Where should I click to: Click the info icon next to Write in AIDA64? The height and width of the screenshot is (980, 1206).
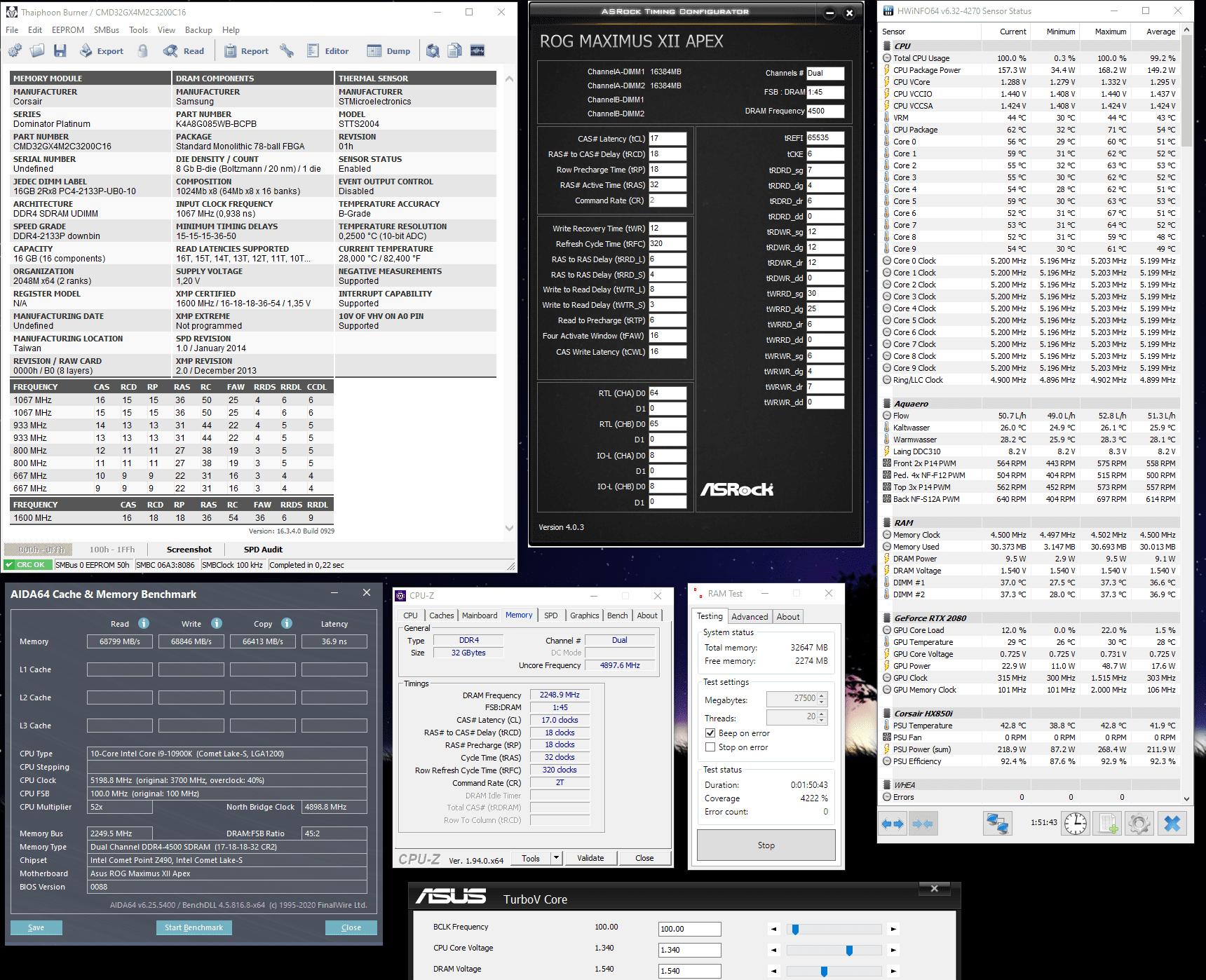[217, 623]
